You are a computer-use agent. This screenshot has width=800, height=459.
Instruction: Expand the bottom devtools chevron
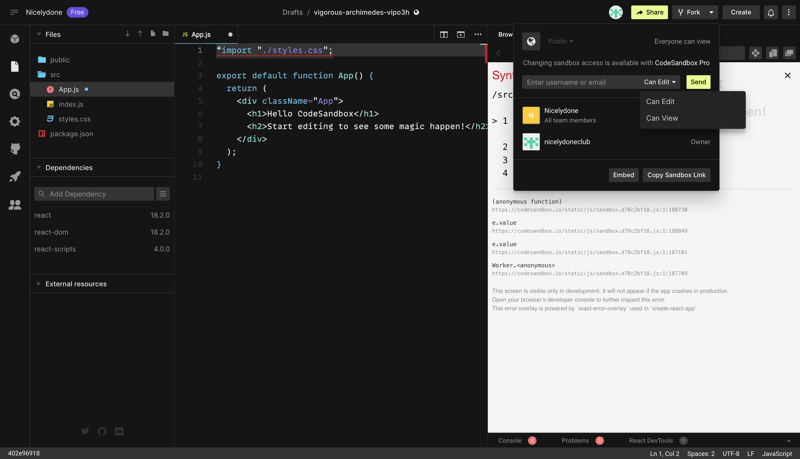click(788, 441)
